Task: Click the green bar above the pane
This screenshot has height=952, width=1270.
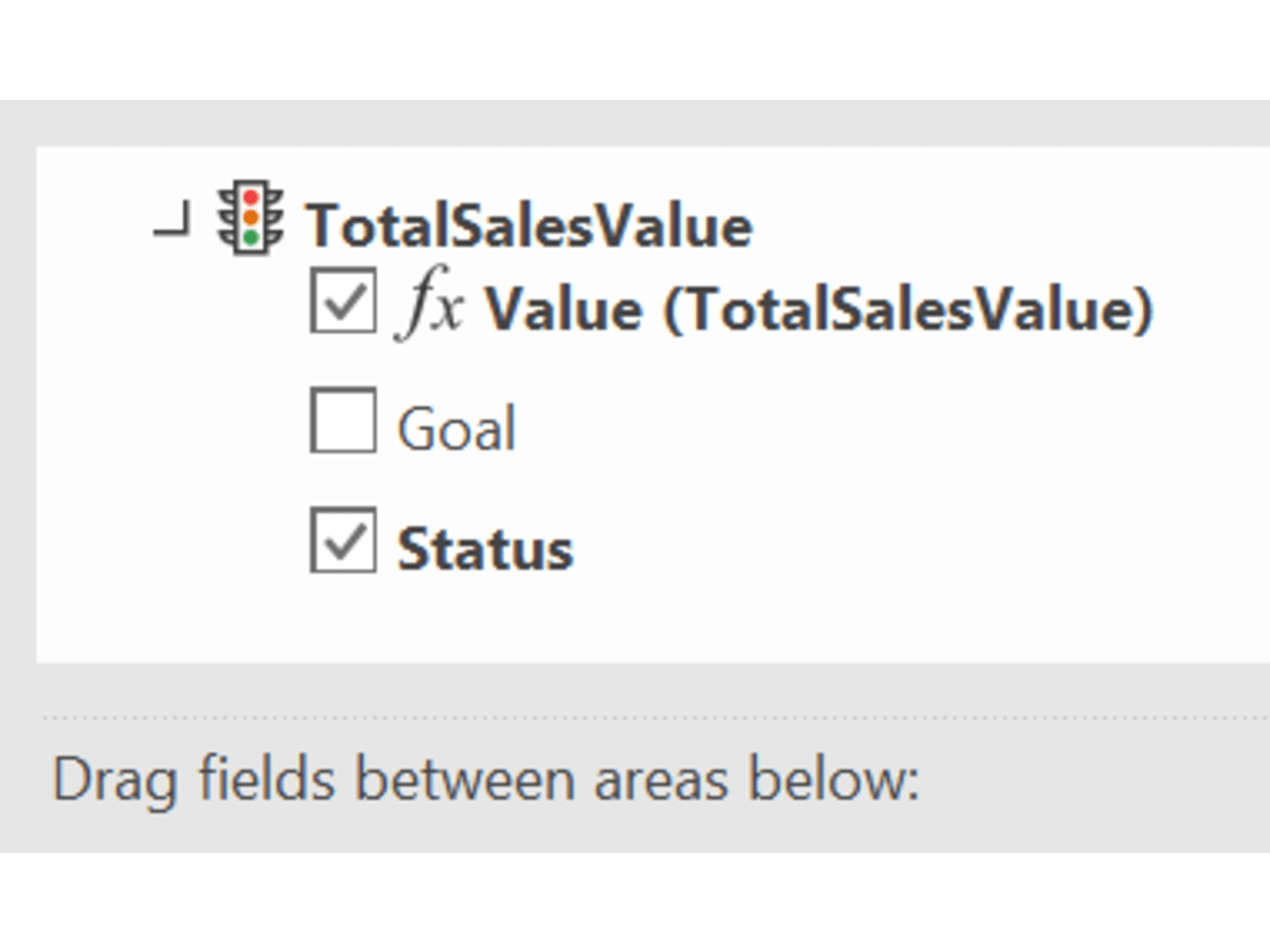Action: coord(635,48)
